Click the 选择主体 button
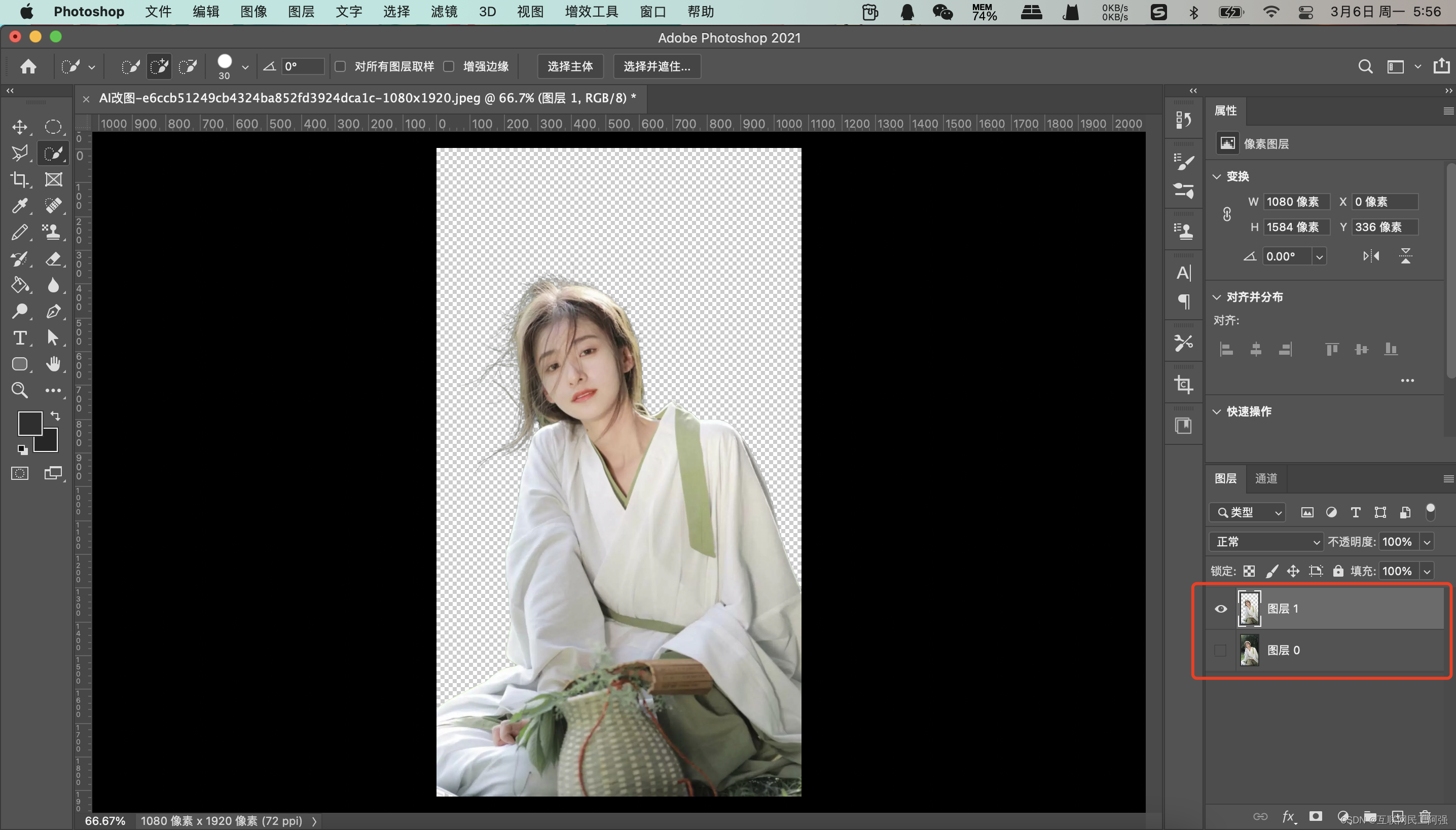Viewport: 1456px width, 830px height. [x=570, y=67]
